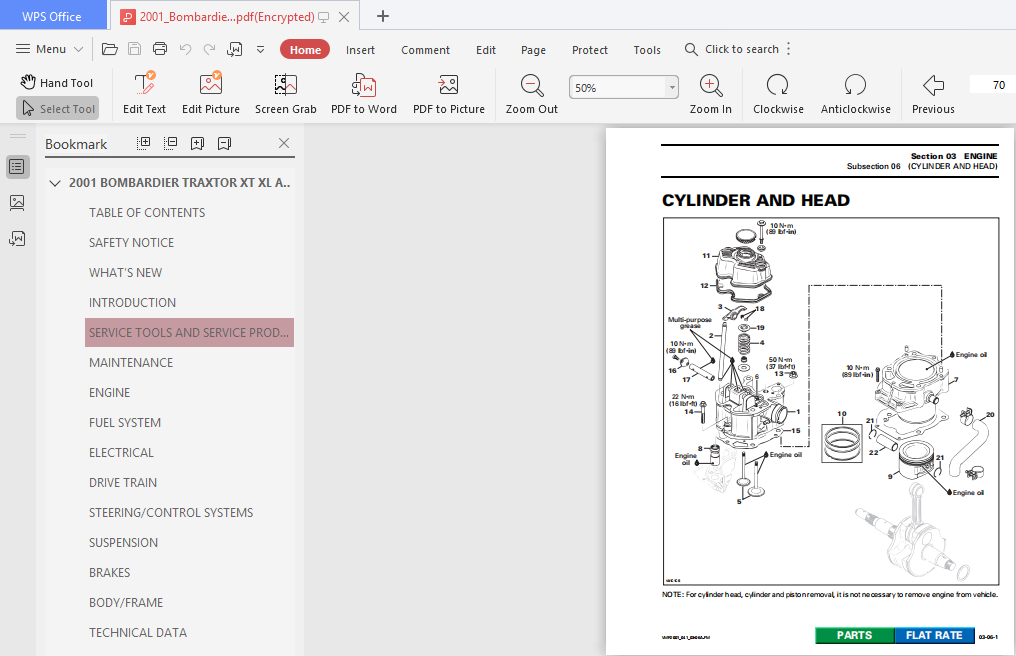Click the Undo arrow icon

coord(185,49)
